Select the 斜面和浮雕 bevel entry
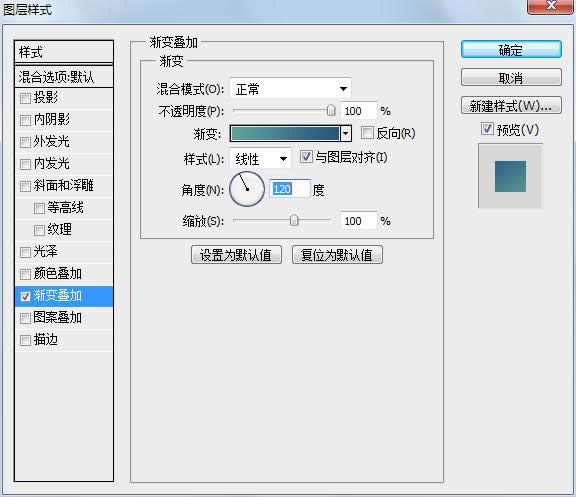This screenshot has width=576, height=497. click(x=64, y=186)
